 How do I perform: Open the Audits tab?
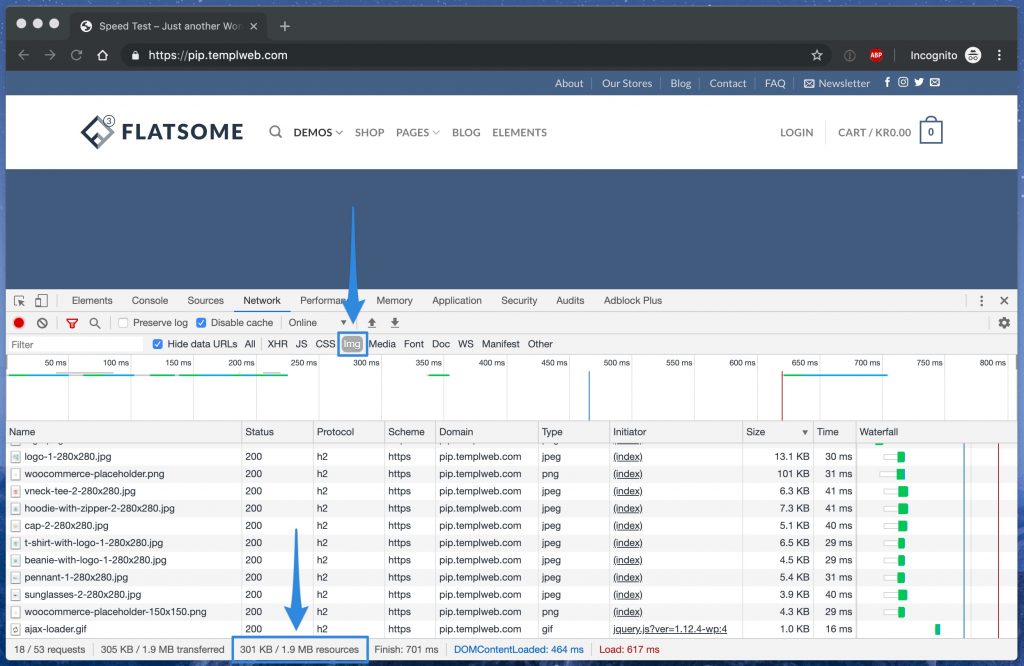pyautogui.click(x=570, y=300)
